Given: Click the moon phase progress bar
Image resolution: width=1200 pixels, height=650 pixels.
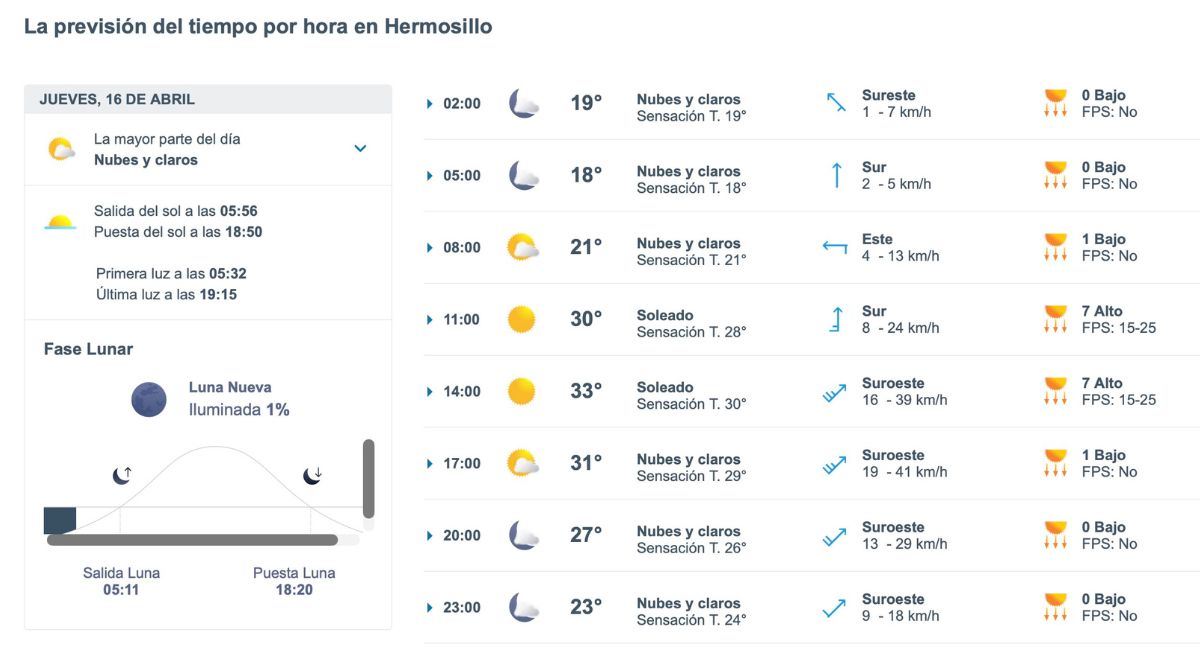Looking at the screenshot, I should [200, 540].
